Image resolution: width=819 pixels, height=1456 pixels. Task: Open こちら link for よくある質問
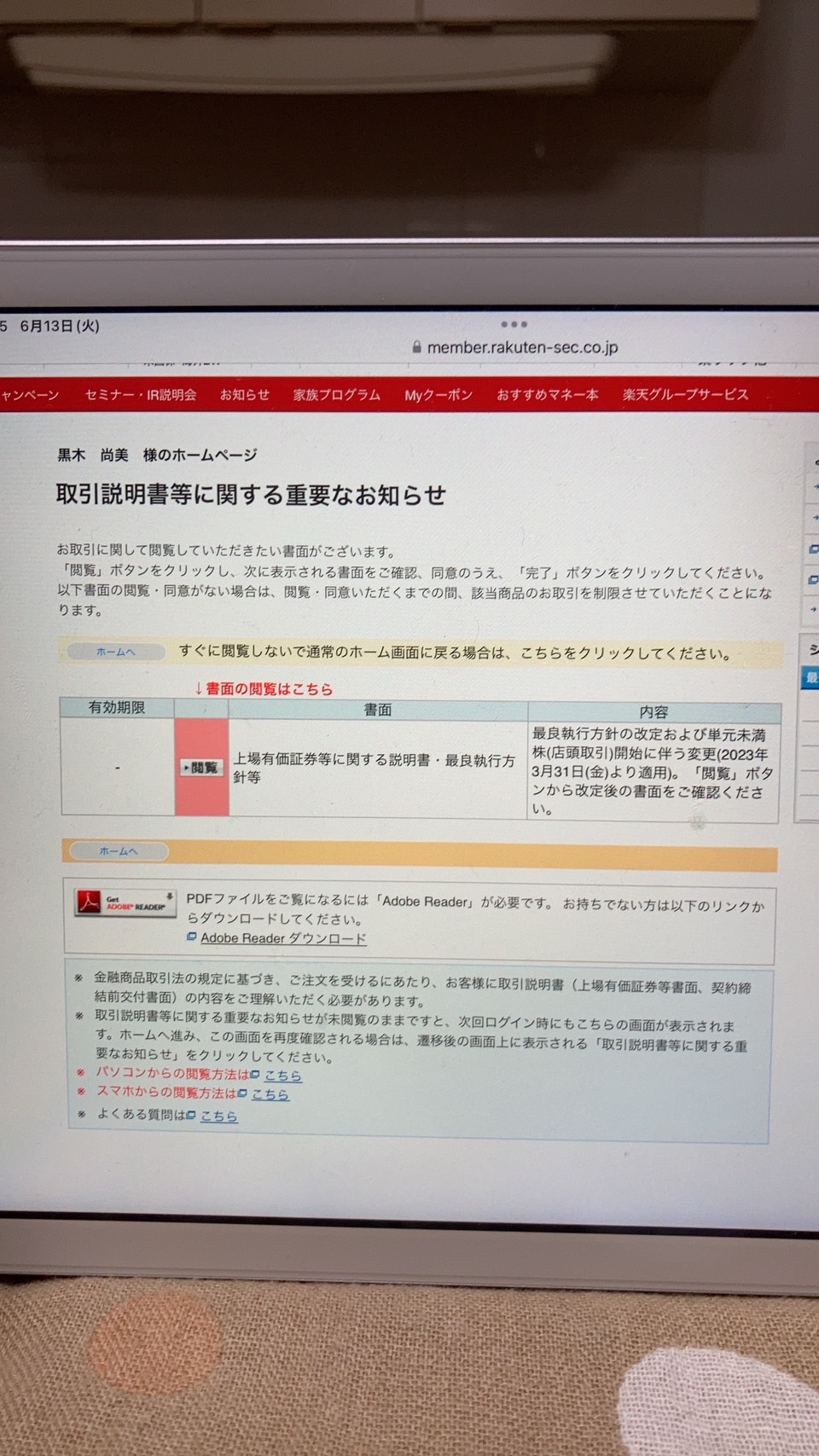(219, 1116)
